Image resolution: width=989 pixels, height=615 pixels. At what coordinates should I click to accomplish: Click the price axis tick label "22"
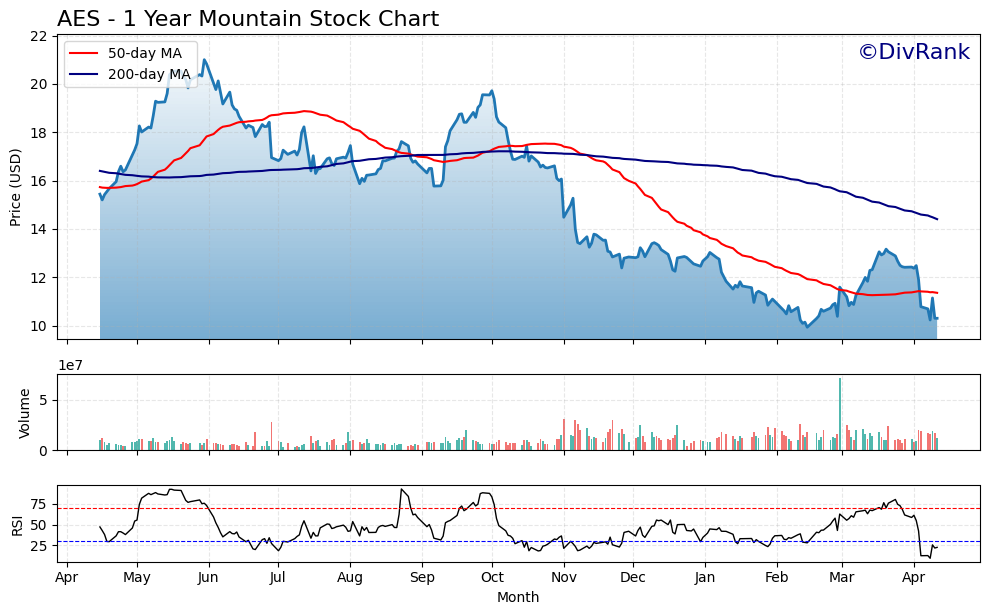(x=39, y=37)
